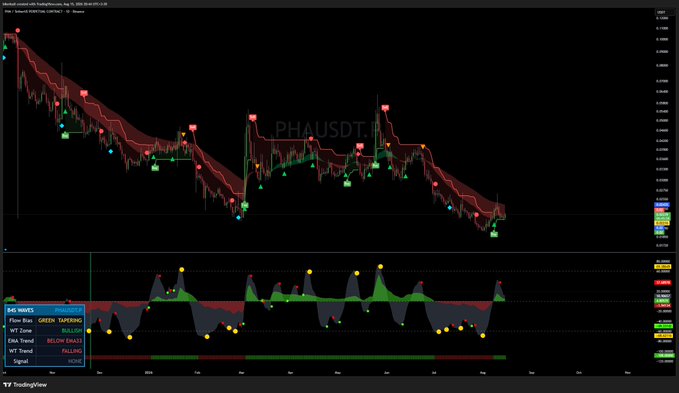This screenshot has width=679, height=393.
Task: Click the yellow oscillator tag above 60
Action: pyautogui.click(x=663, y=267)
